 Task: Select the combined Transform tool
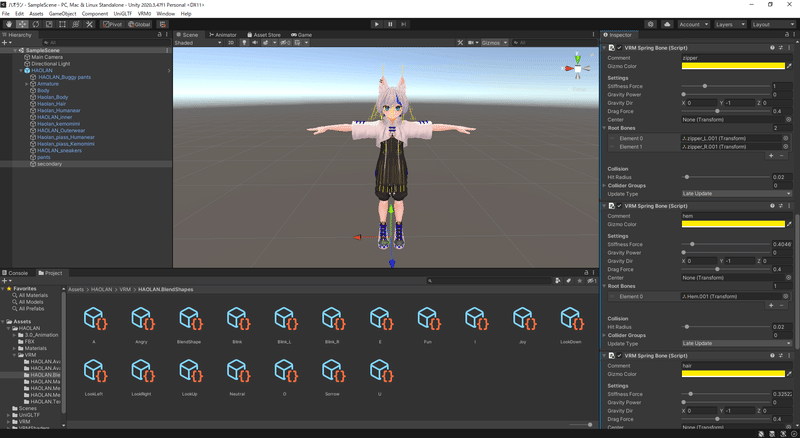[x=76, y=24]
